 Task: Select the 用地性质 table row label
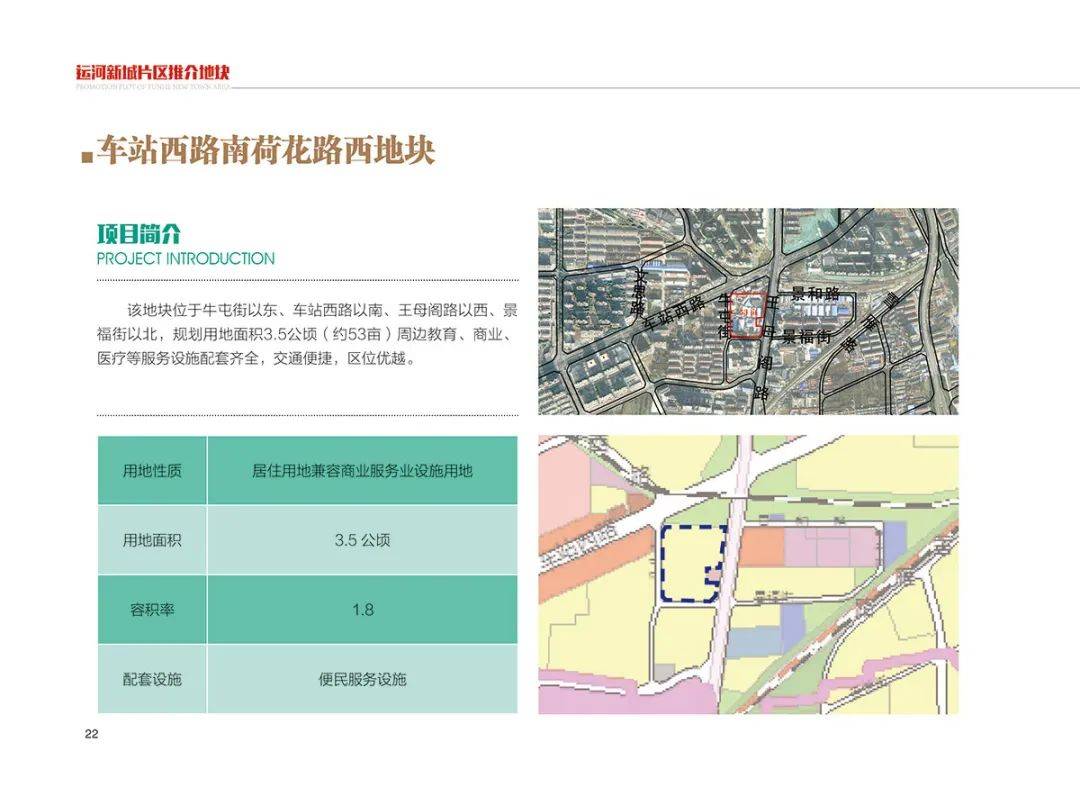pyautogui.click(x=152, y=470)
